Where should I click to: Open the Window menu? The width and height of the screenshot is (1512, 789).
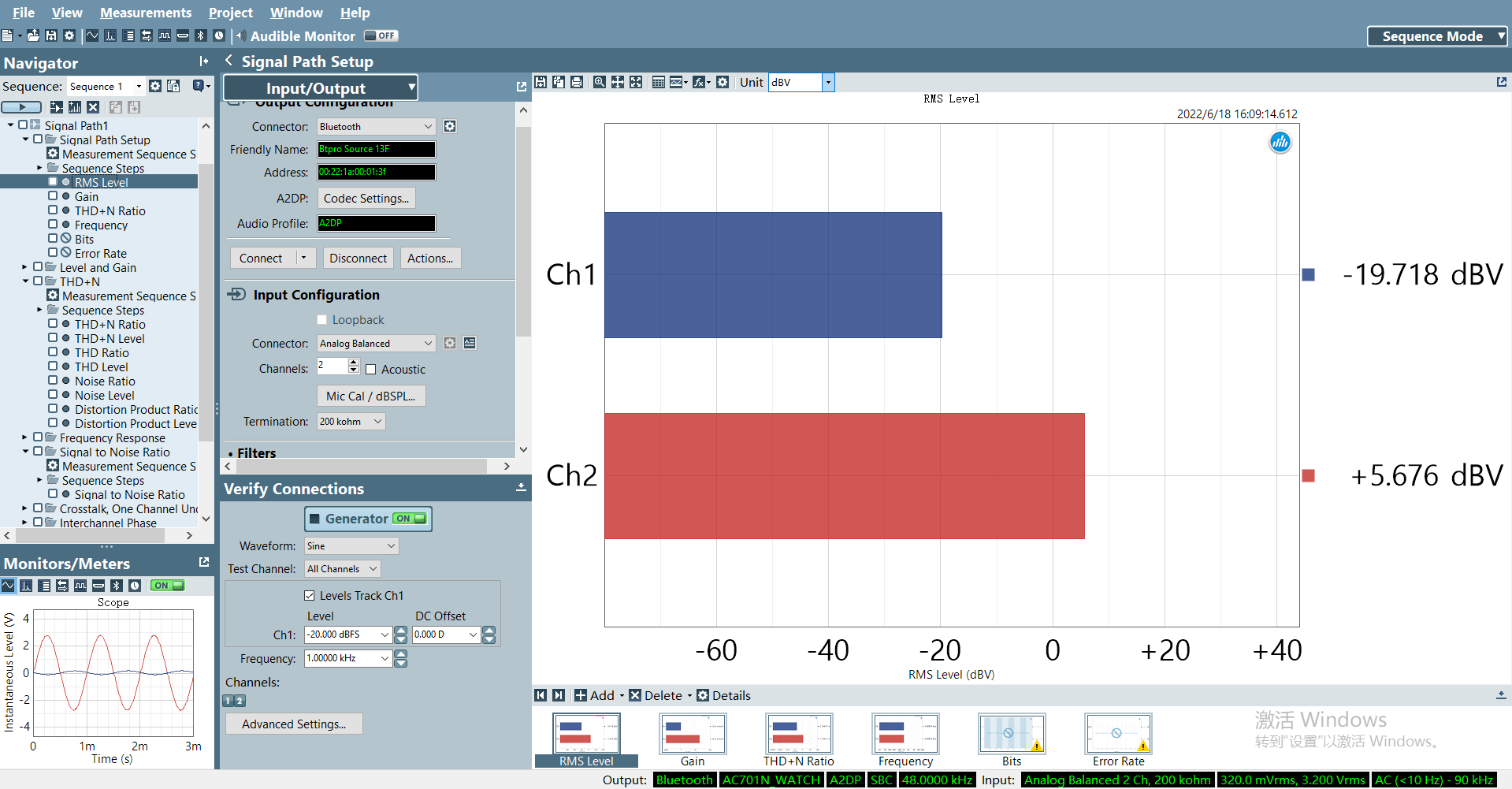tap(296, 13)
